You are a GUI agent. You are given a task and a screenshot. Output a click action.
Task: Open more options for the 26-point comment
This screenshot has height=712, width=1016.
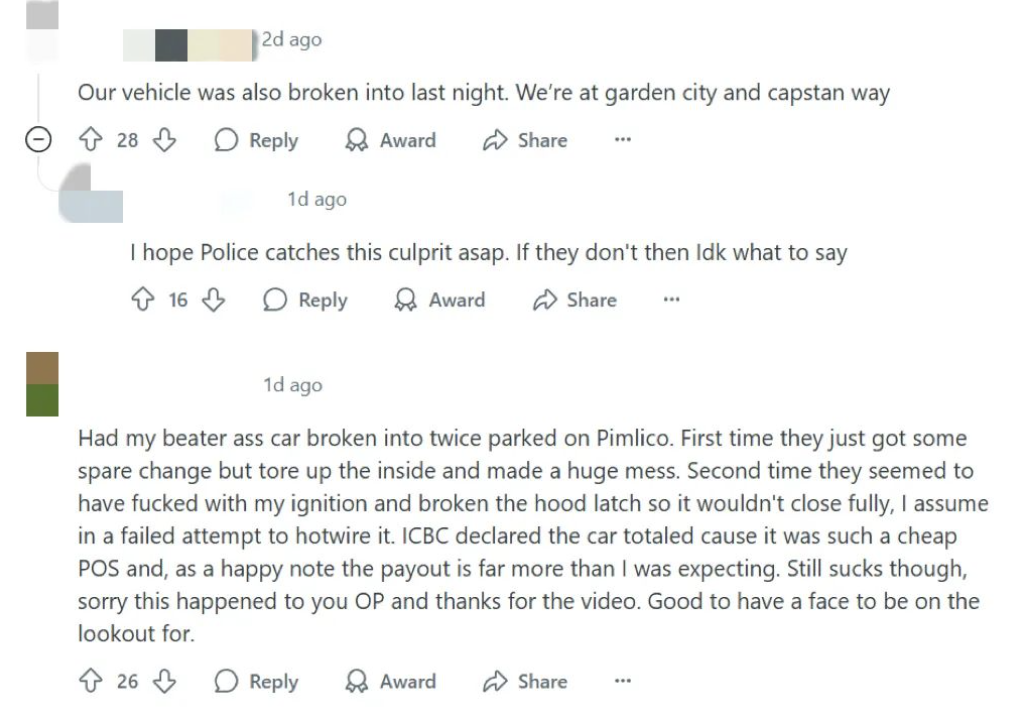pyautogui.click(x=623, y=680)
